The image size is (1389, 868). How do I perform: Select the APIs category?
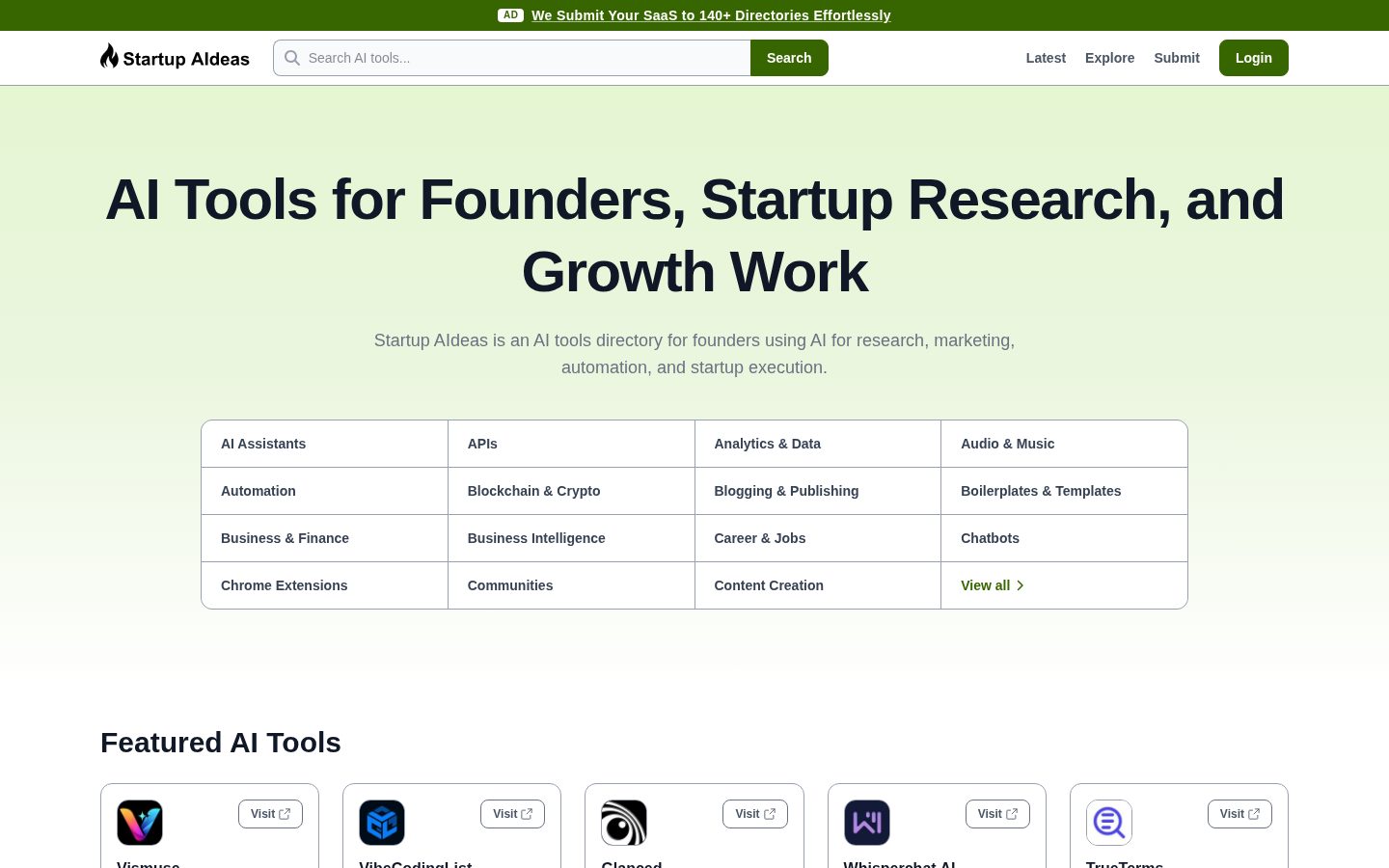571,444
